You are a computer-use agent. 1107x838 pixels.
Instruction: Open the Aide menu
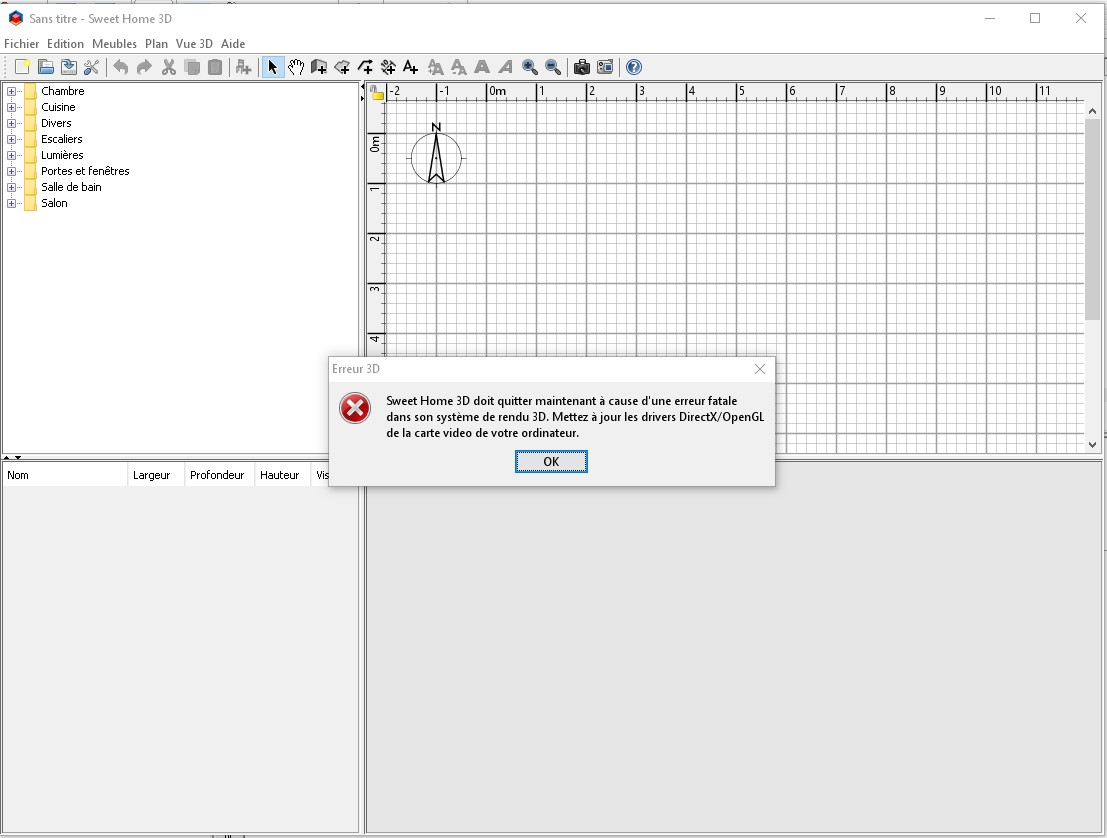point(233,44)
